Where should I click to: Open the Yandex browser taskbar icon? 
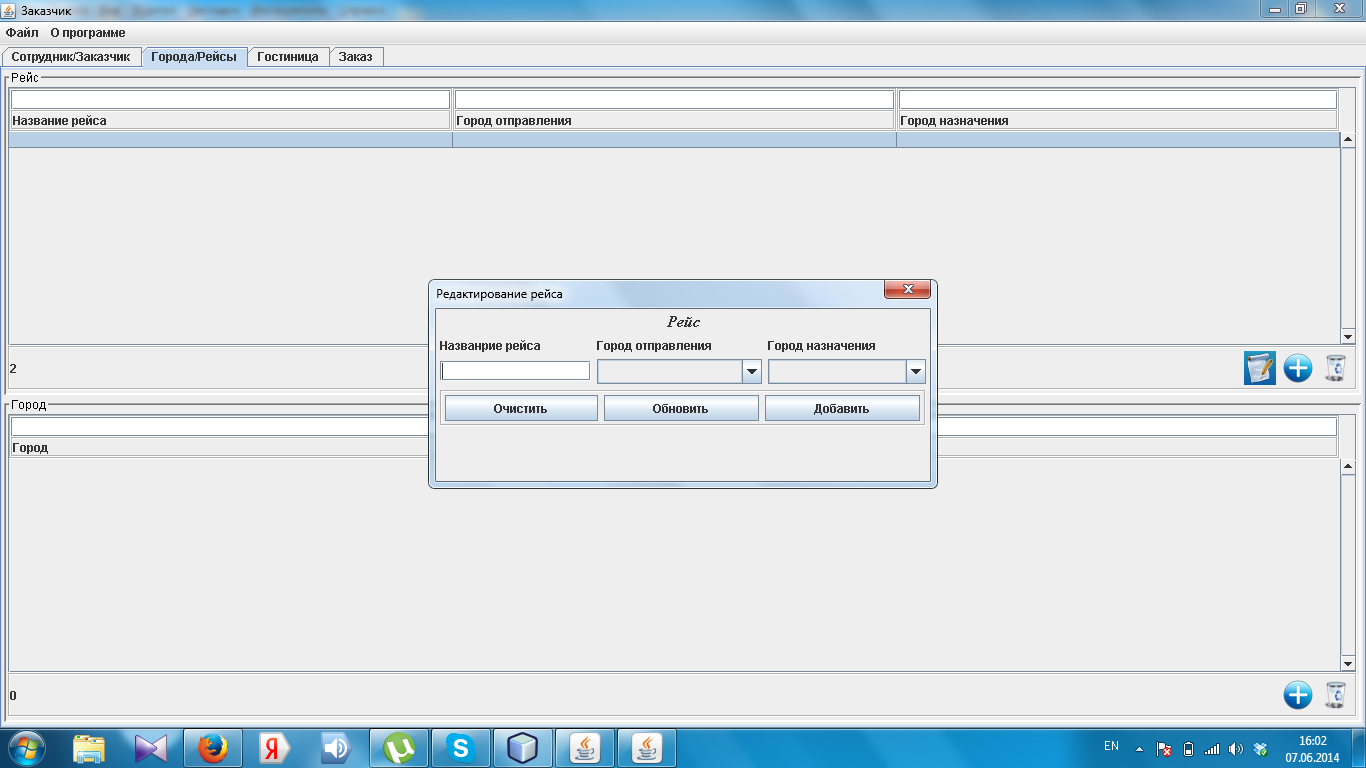[275, 748]
